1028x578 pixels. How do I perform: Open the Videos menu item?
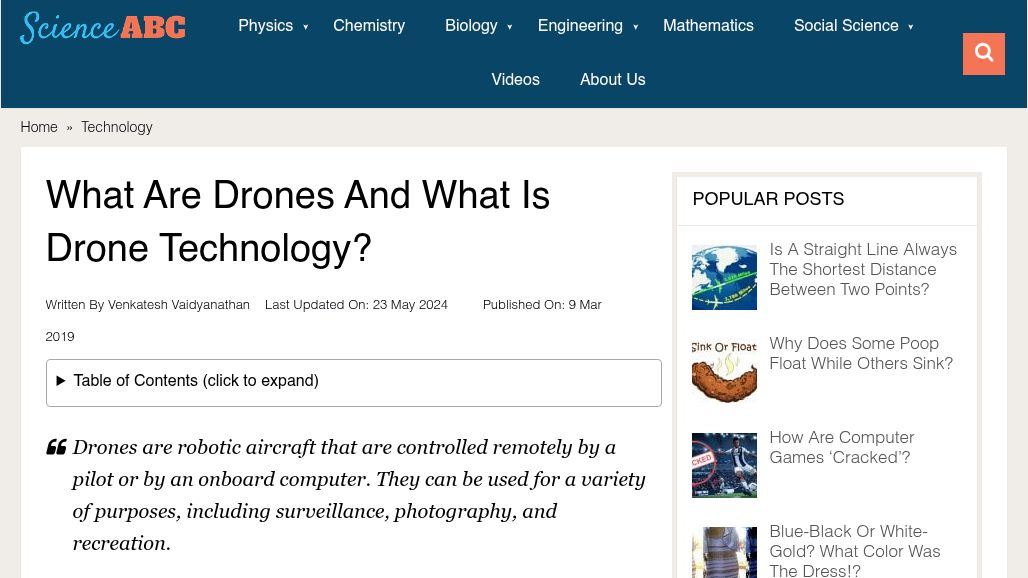pos(515,80)
